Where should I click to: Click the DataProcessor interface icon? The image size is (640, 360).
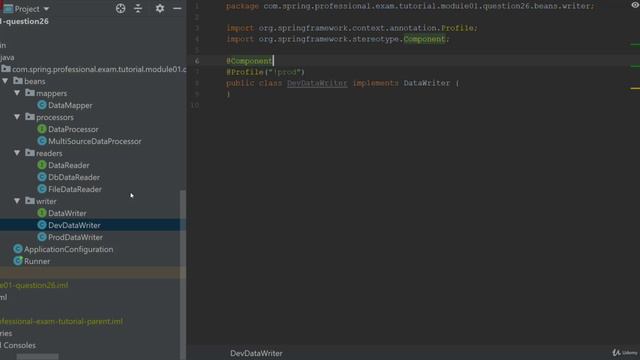pos(42,129)
